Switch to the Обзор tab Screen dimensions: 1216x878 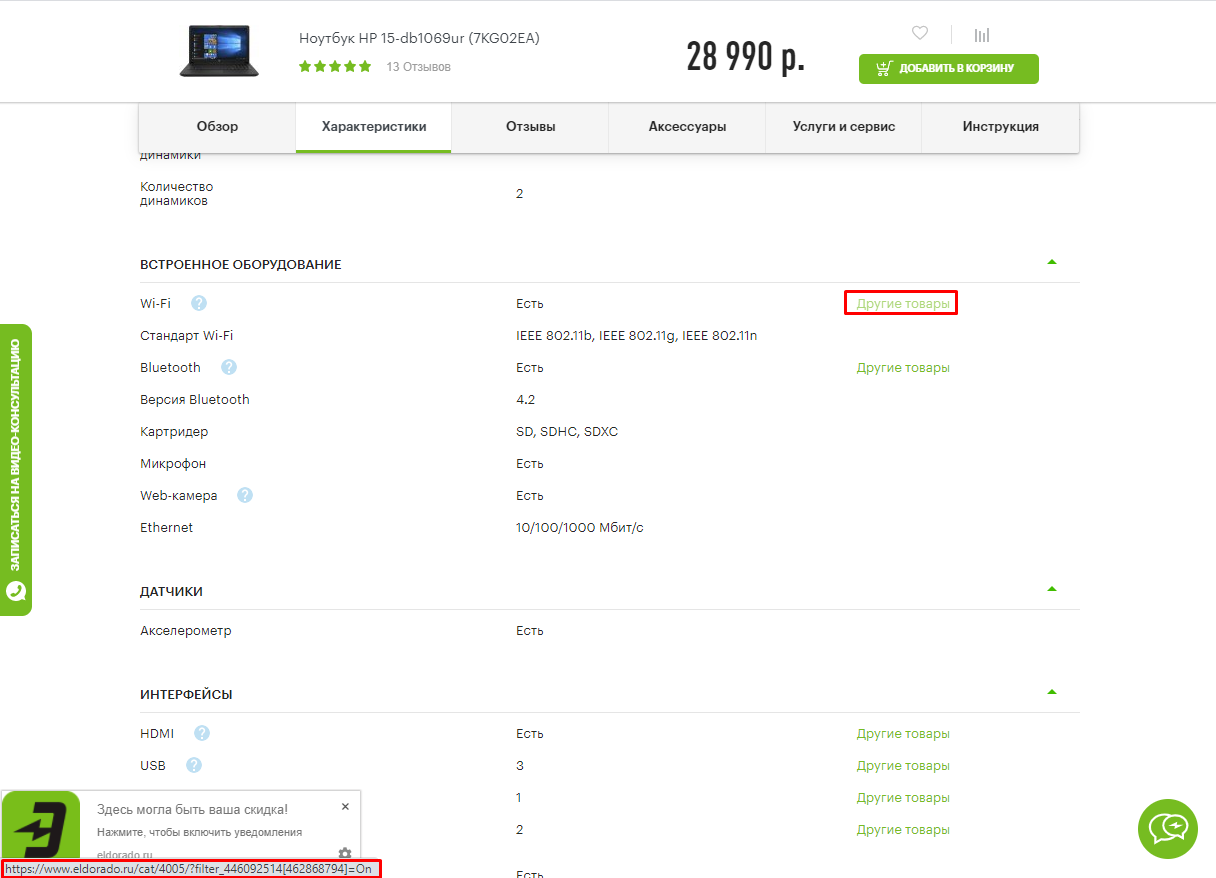(x=217, y=127)
